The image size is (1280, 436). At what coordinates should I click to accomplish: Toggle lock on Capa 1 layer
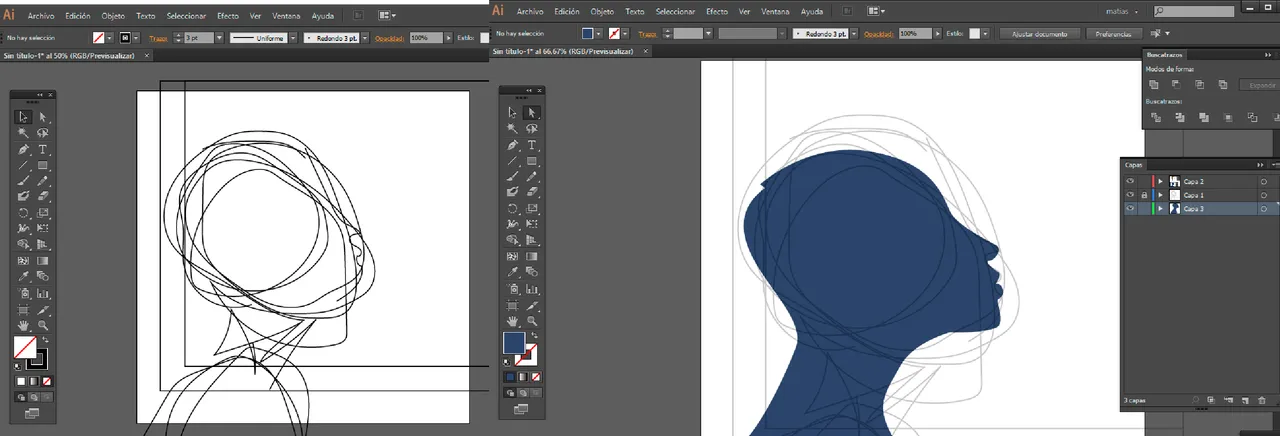click(x=1143, y=195)
